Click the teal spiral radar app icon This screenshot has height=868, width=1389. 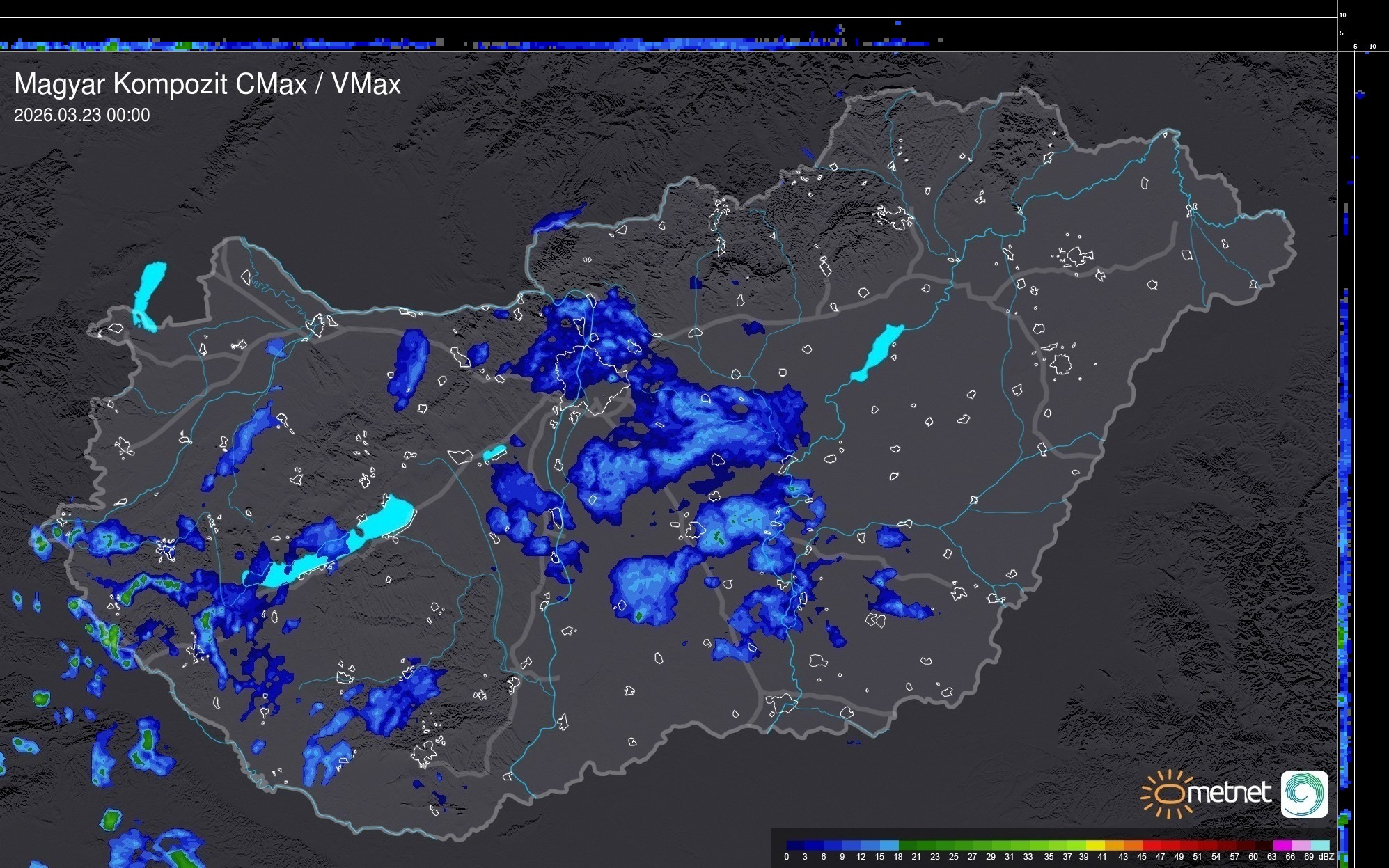[x=1304, y=794]
